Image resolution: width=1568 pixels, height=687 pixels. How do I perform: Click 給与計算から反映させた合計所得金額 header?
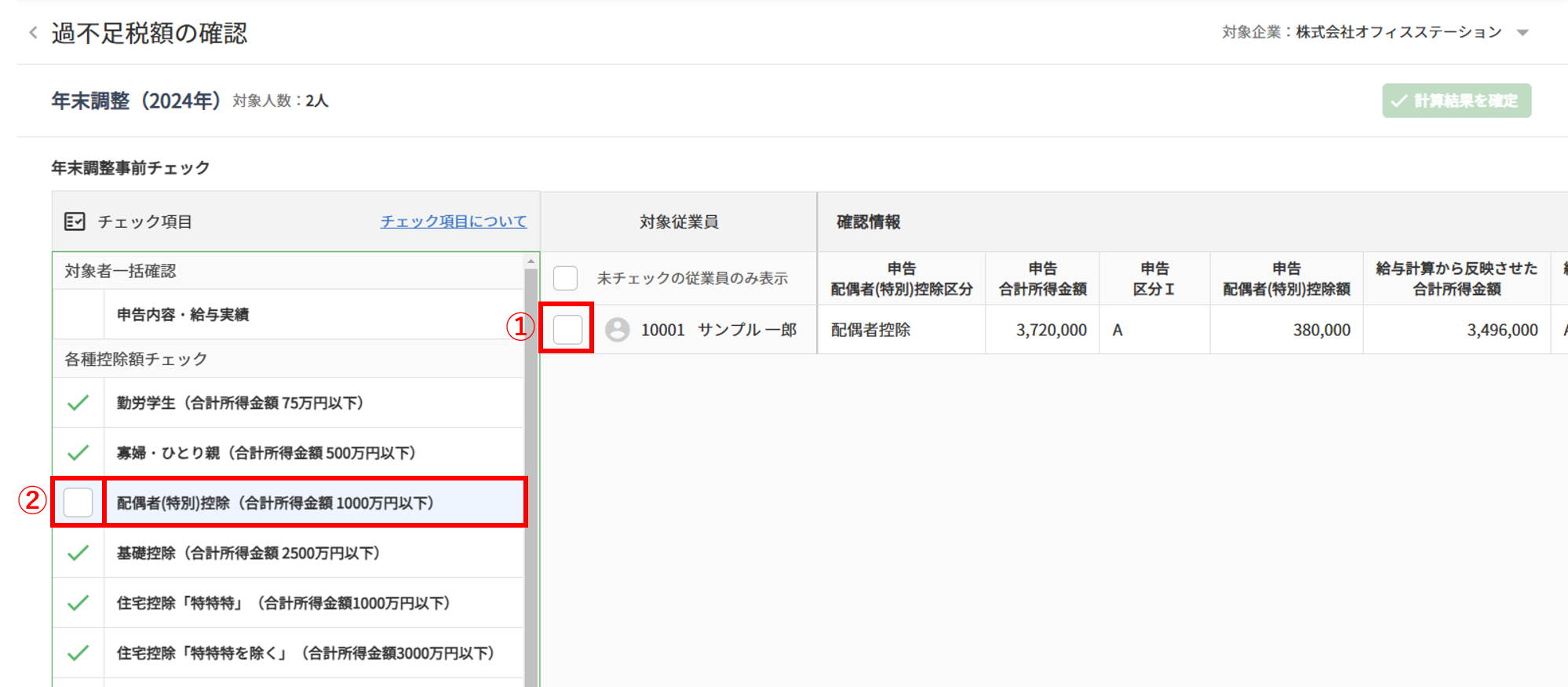(x=1457, y=279)
